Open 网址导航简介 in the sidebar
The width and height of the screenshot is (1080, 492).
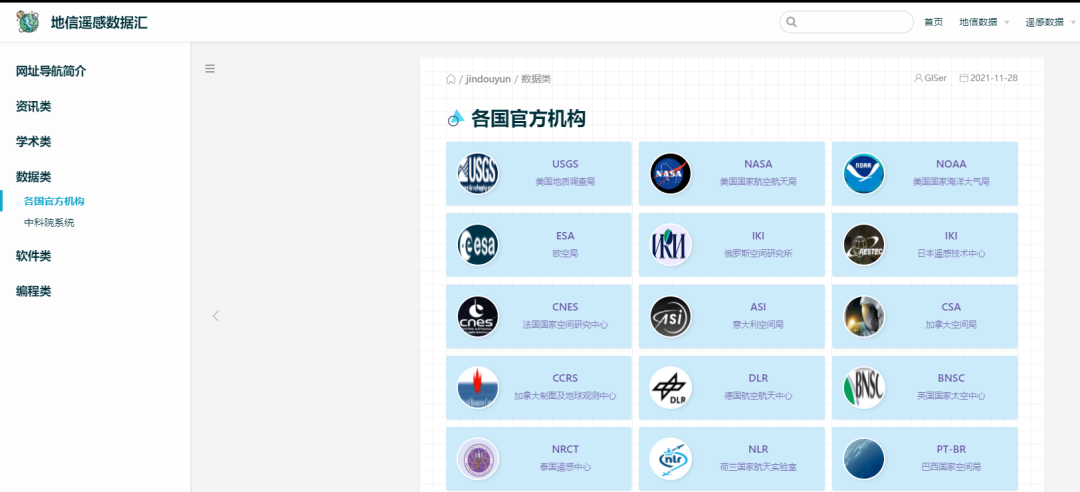pos(51,71)
